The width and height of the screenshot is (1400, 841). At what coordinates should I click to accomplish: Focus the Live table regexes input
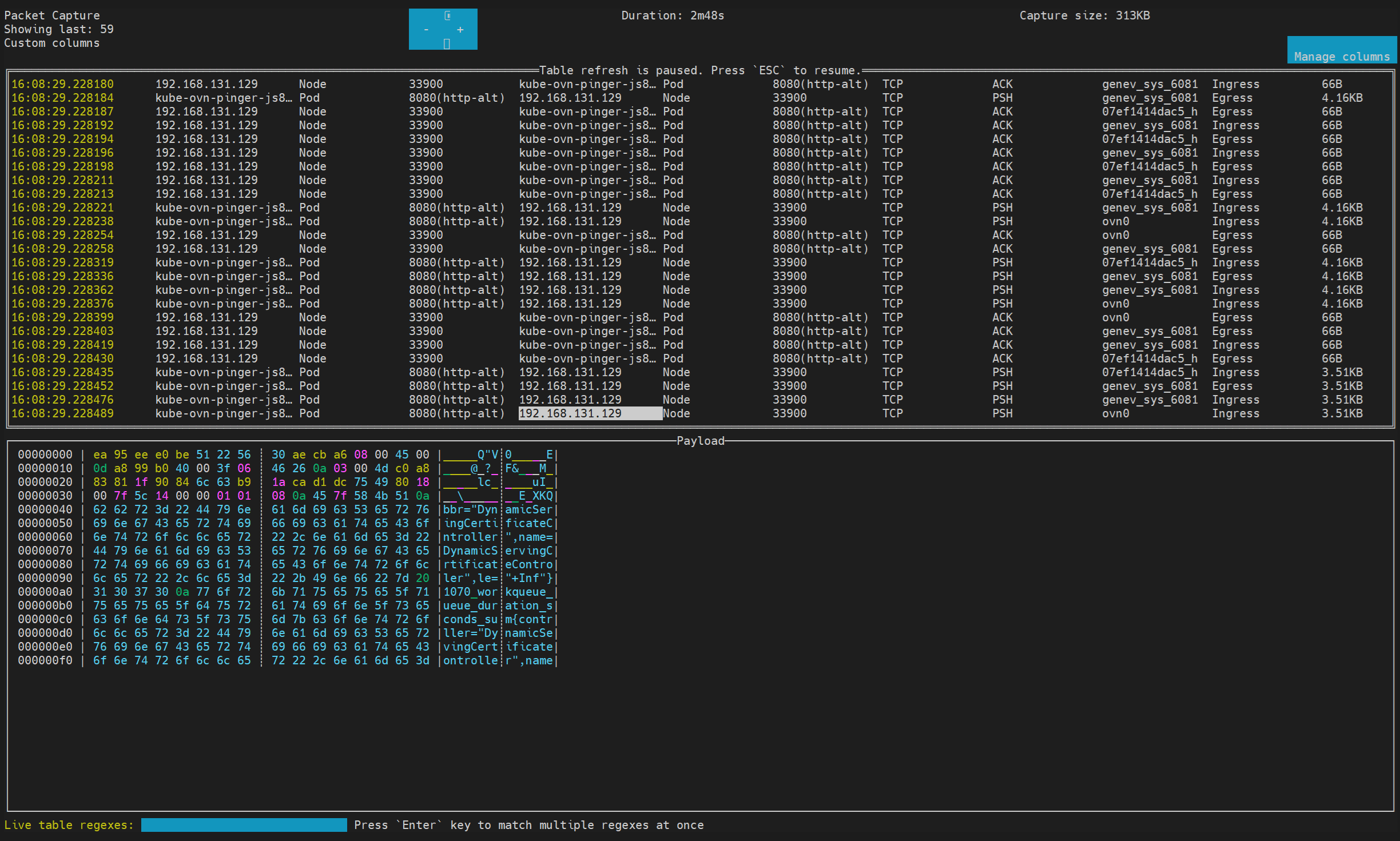click(x=244, y=825)
